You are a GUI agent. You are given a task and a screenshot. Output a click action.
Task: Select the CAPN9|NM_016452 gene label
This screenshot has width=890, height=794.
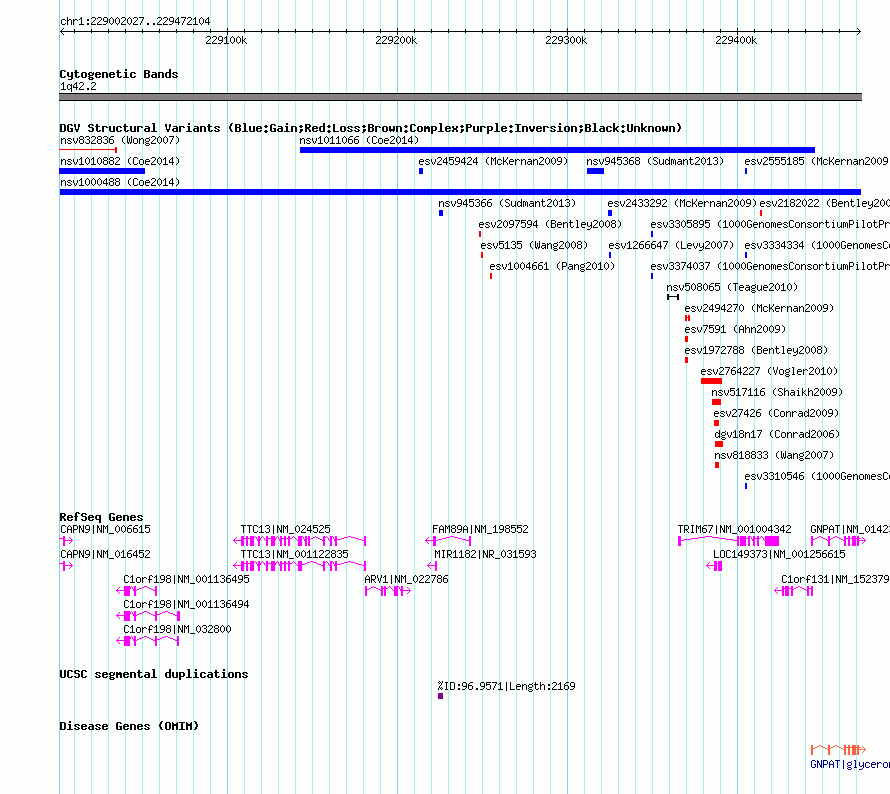click(105, 554)
